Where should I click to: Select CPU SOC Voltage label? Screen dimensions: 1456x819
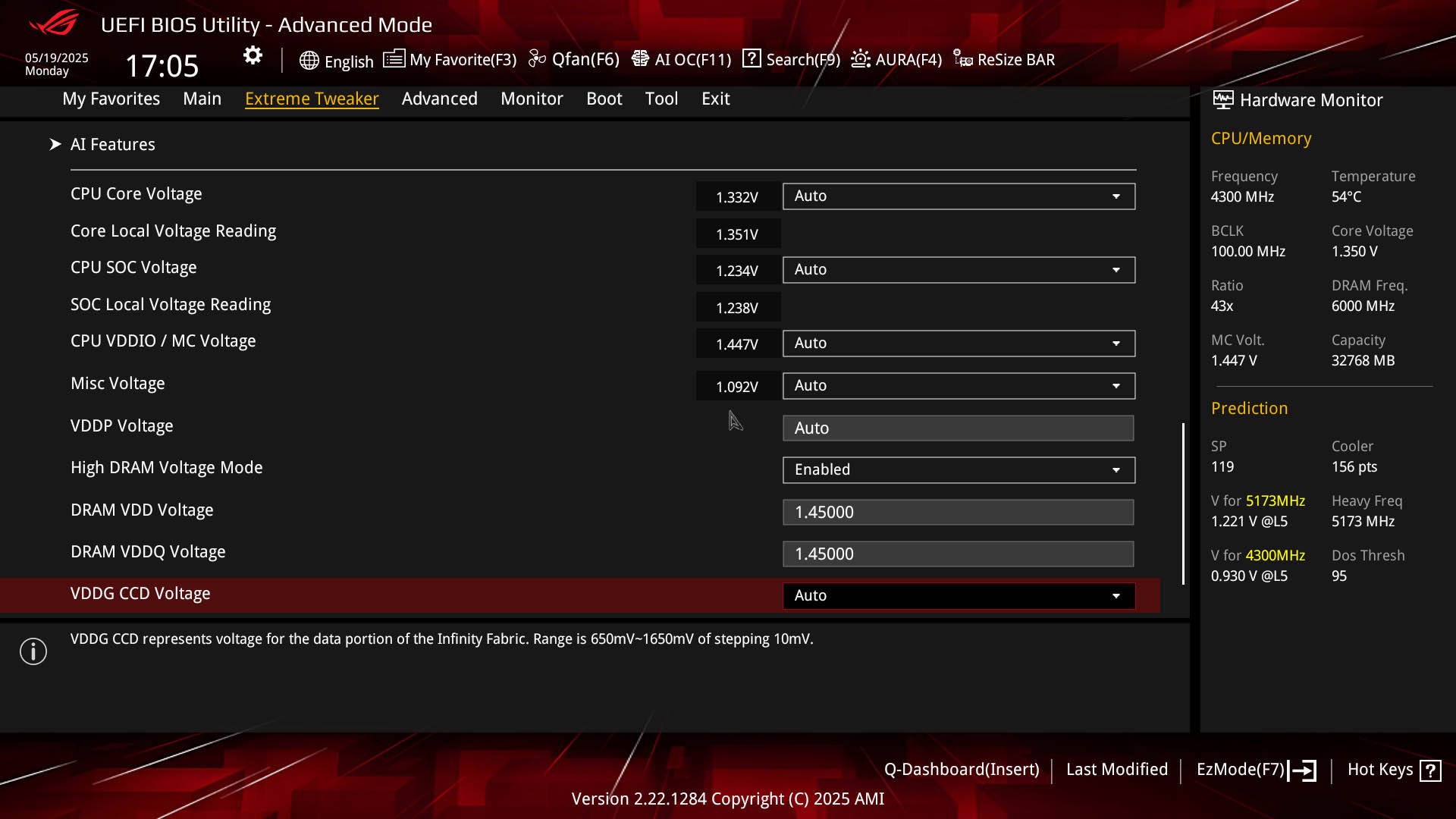(x=133, y=268)
